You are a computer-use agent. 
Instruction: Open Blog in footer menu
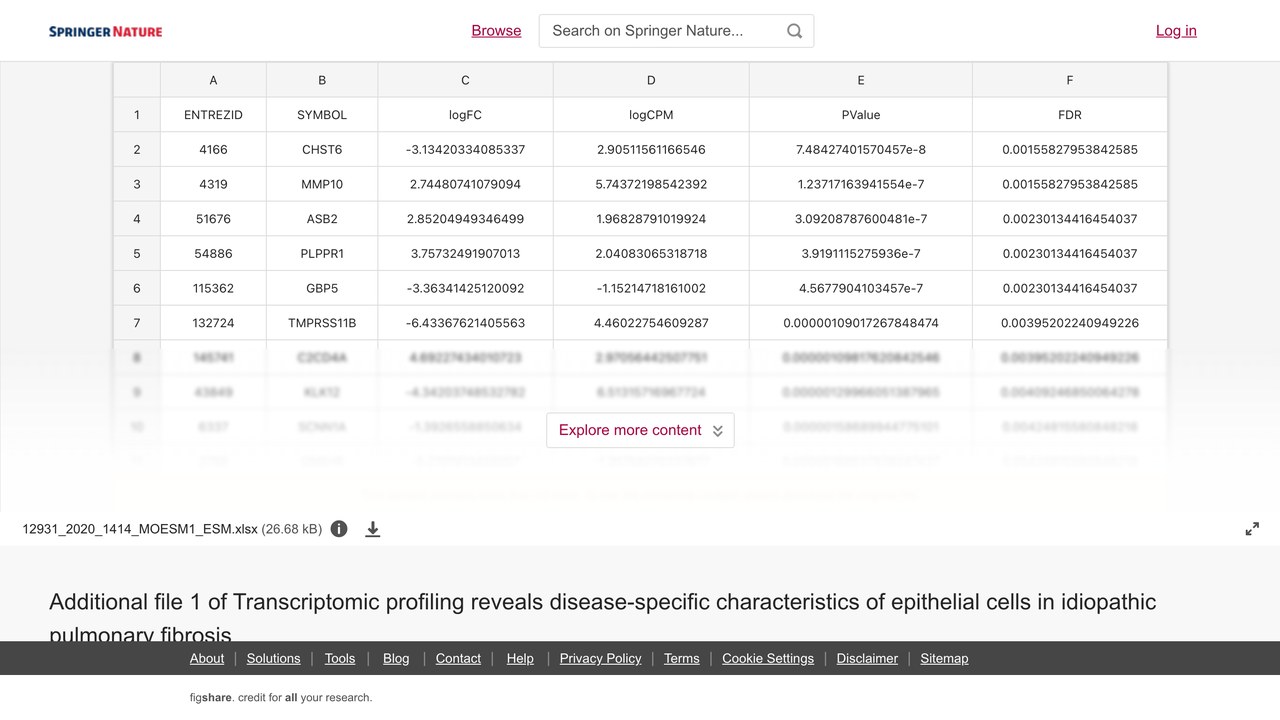[x=396, y=658]
